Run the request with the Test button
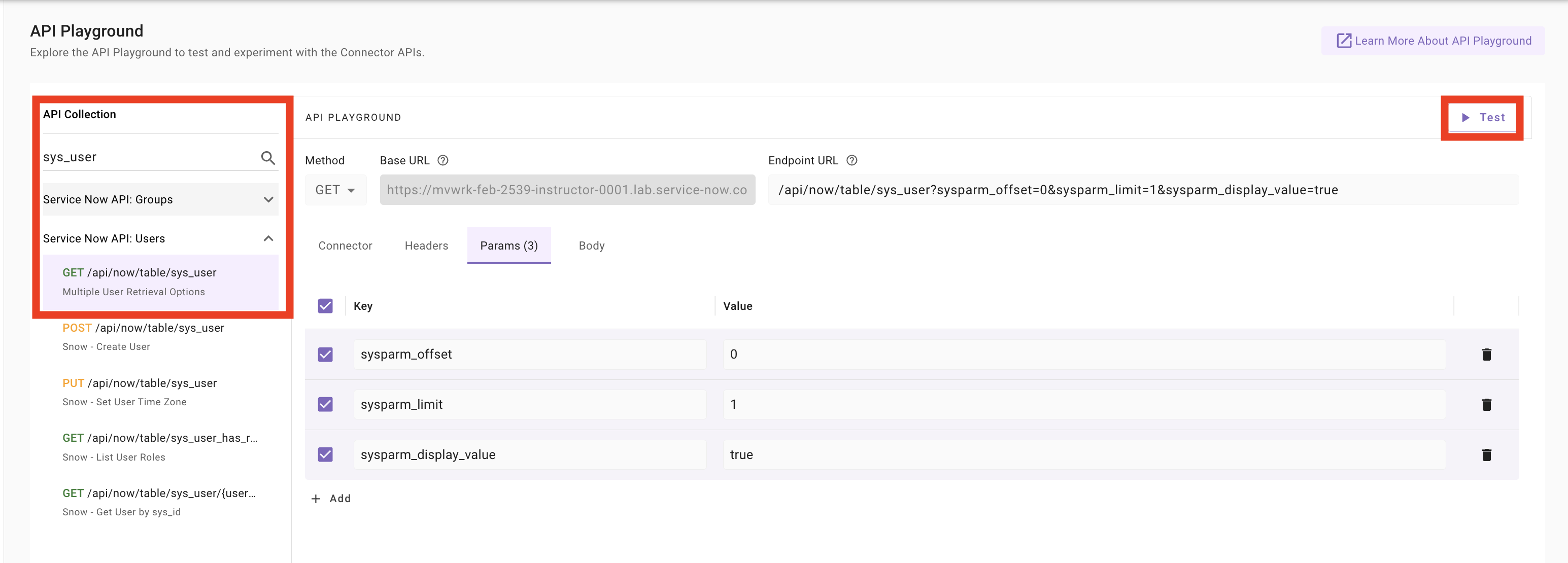The height and width of the screenshot is (563, 1568). [x=1482, y=118]
